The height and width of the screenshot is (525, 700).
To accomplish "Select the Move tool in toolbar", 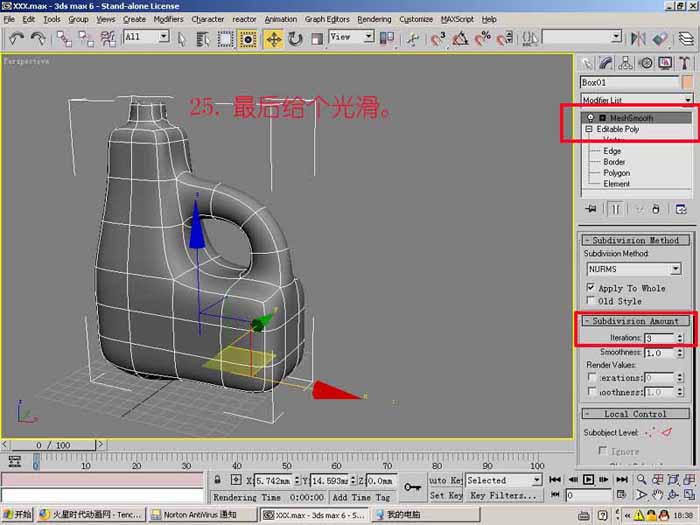I will click(x=273, y=39).
